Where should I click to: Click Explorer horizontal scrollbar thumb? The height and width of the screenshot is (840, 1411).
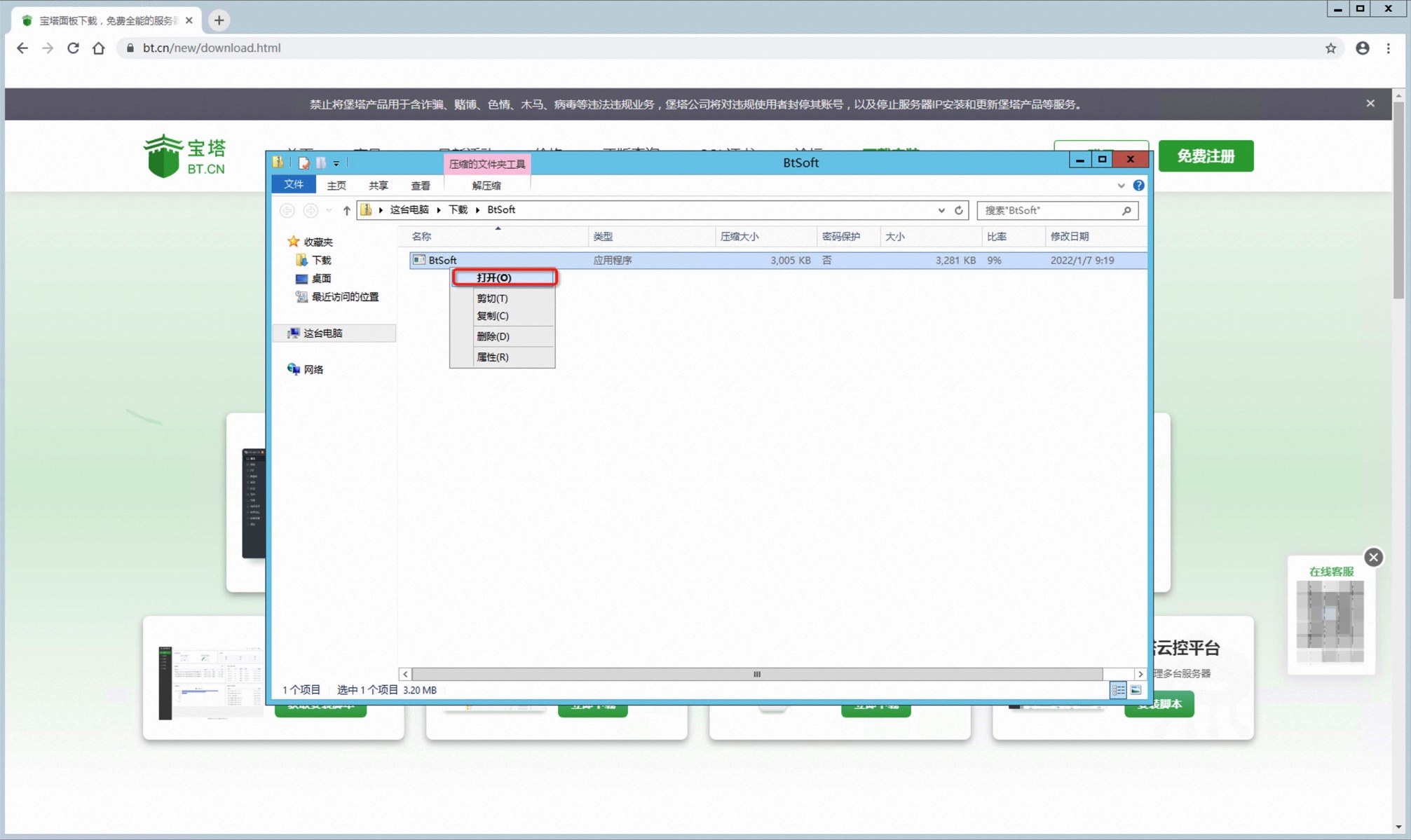757,674
